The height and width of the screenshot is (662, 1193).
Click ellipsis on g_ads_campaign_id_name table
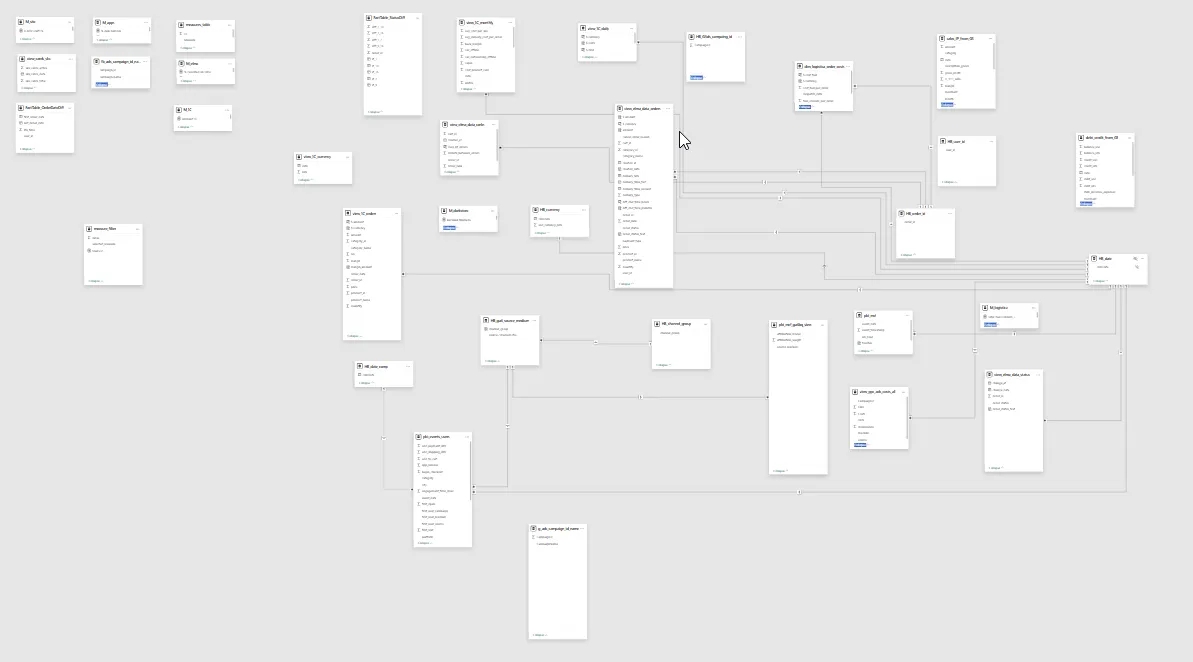pyautogui.click(x=582, y=528)
